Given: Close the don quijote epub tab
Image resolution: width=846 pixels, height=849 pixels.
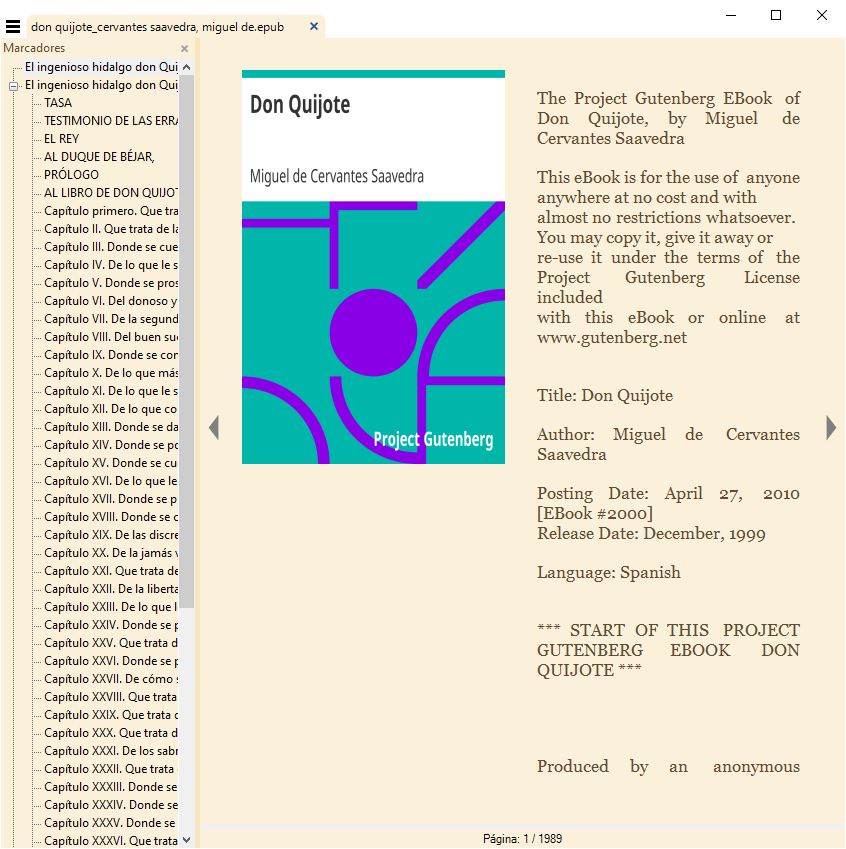Looking at the screenshot, I should pyautogui.click(x=314, y=27).
